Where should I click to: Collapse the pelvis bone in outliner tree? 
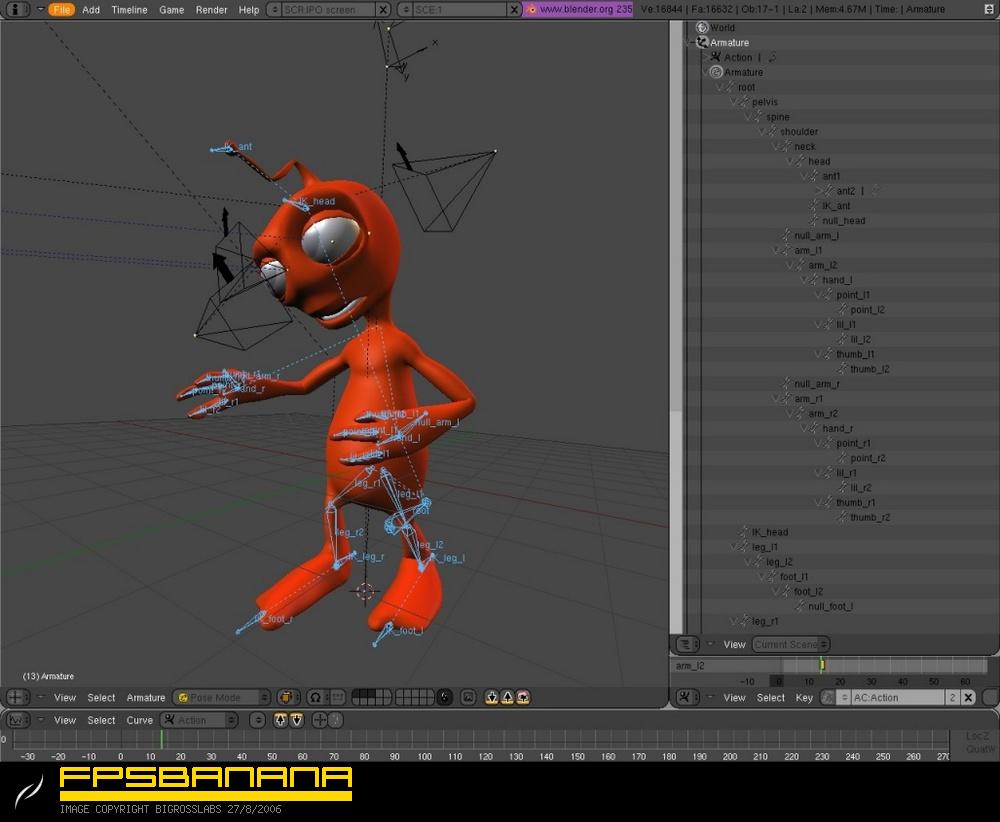734,102
